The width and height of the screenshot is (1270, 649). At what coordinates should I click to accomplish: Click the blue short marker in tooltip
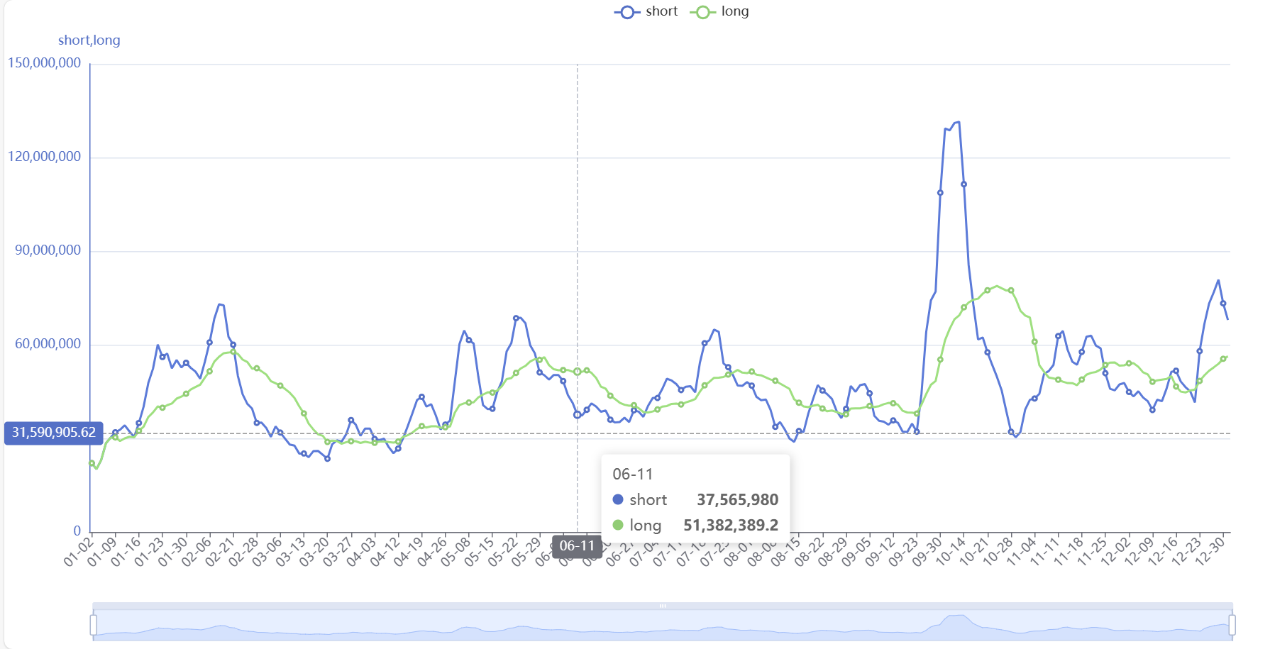[617, 500]
